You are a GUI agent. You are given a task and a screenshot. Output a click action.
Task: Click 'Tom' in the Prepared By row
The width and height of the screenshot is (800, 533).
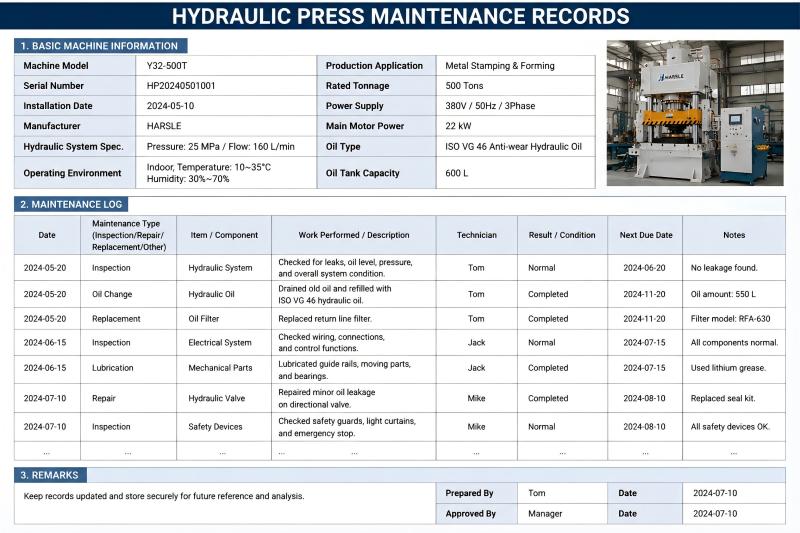(x=537, y=493)
